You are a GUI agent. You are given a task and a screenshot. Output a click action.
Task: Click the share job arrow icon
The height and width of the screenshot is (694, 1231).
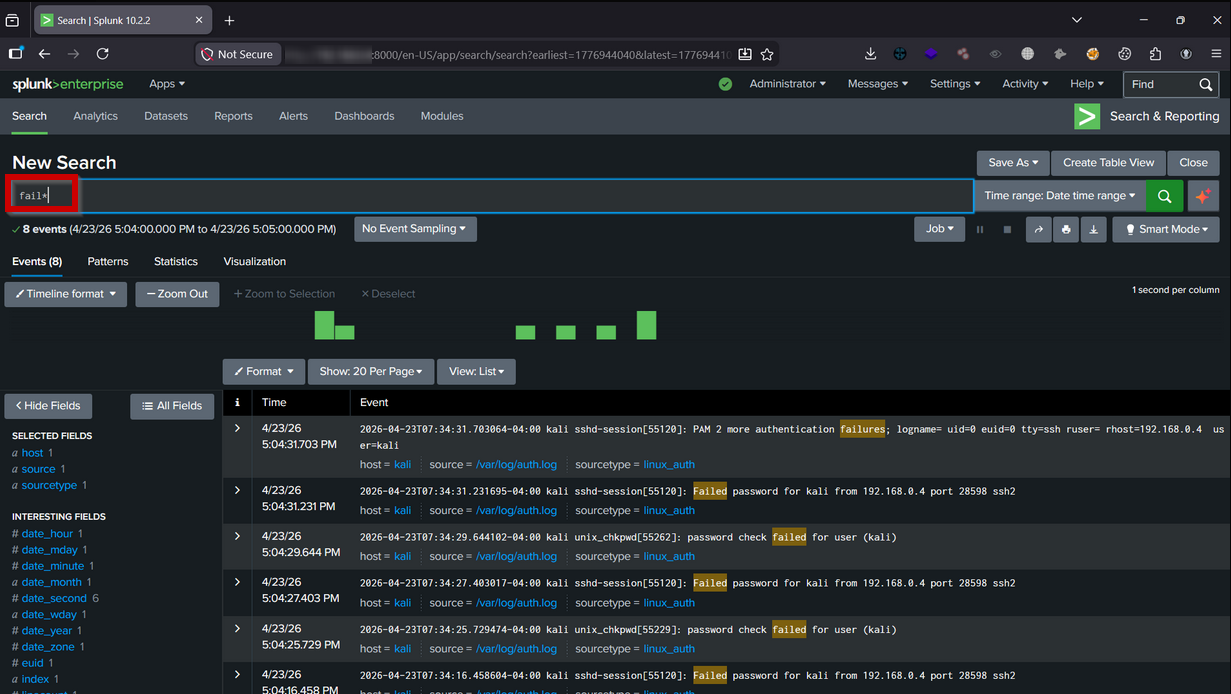tap(1038, 229)
